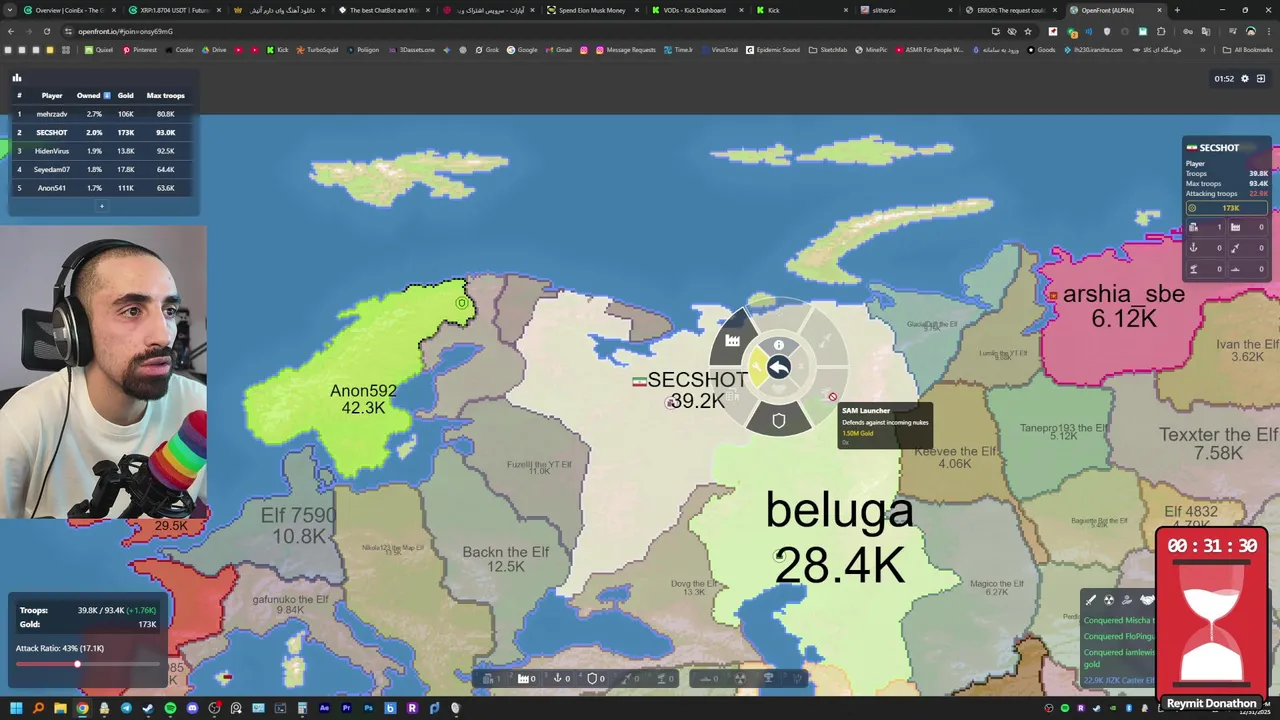Toggle the fourth events filter icon
The image size is (1280, 720).
tap(1146, 600)
